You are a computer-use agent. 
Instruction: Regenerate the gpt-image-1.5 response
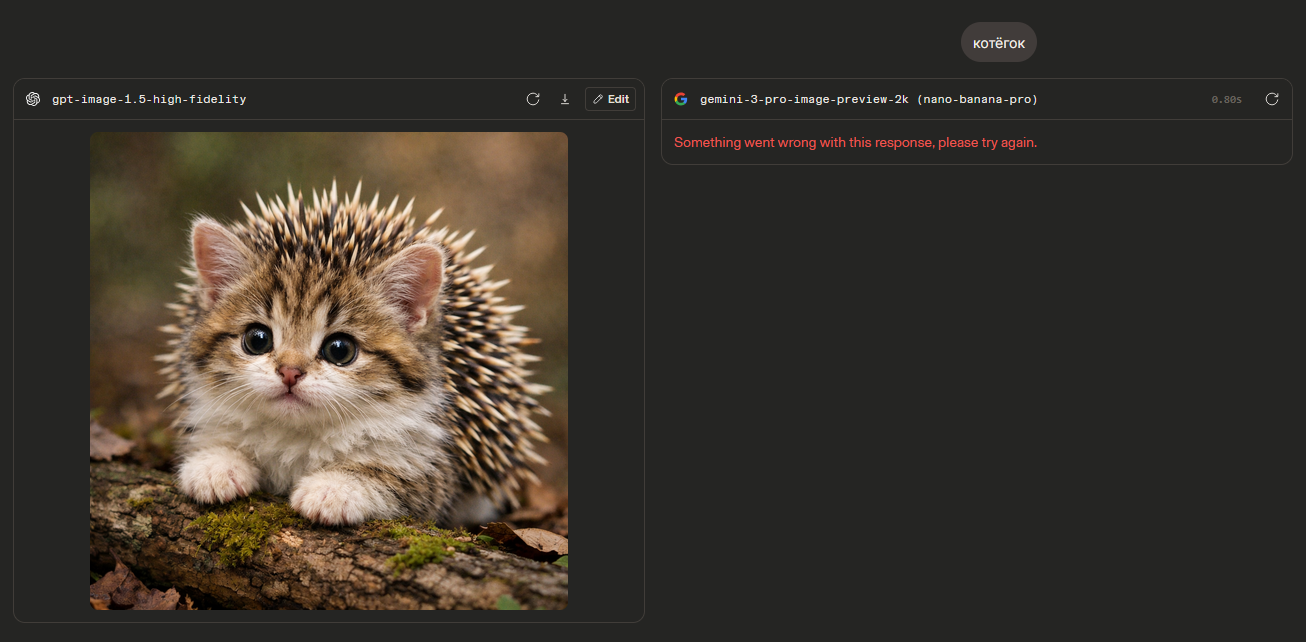click(x=533, y=99)
